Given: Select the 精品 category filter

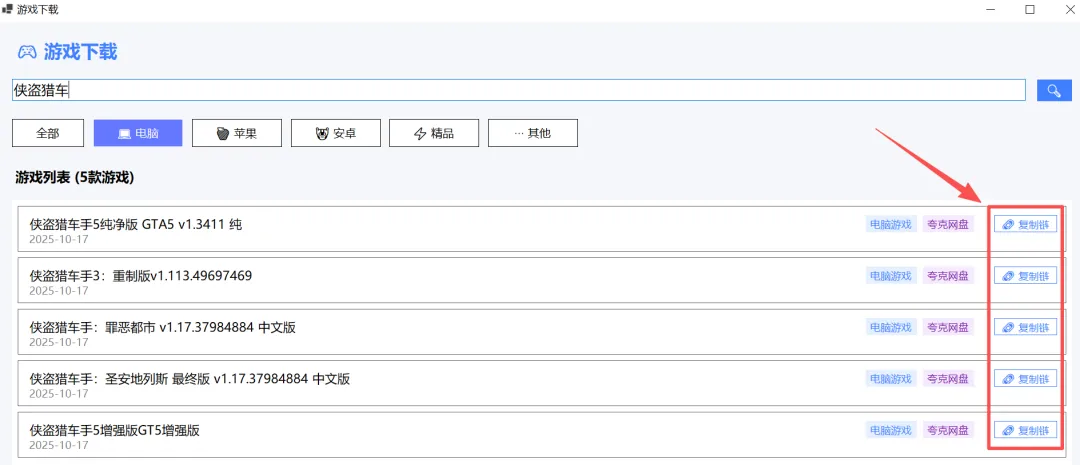Looking at the screenshot, I should pyautogui.click(x=434, y=134).
